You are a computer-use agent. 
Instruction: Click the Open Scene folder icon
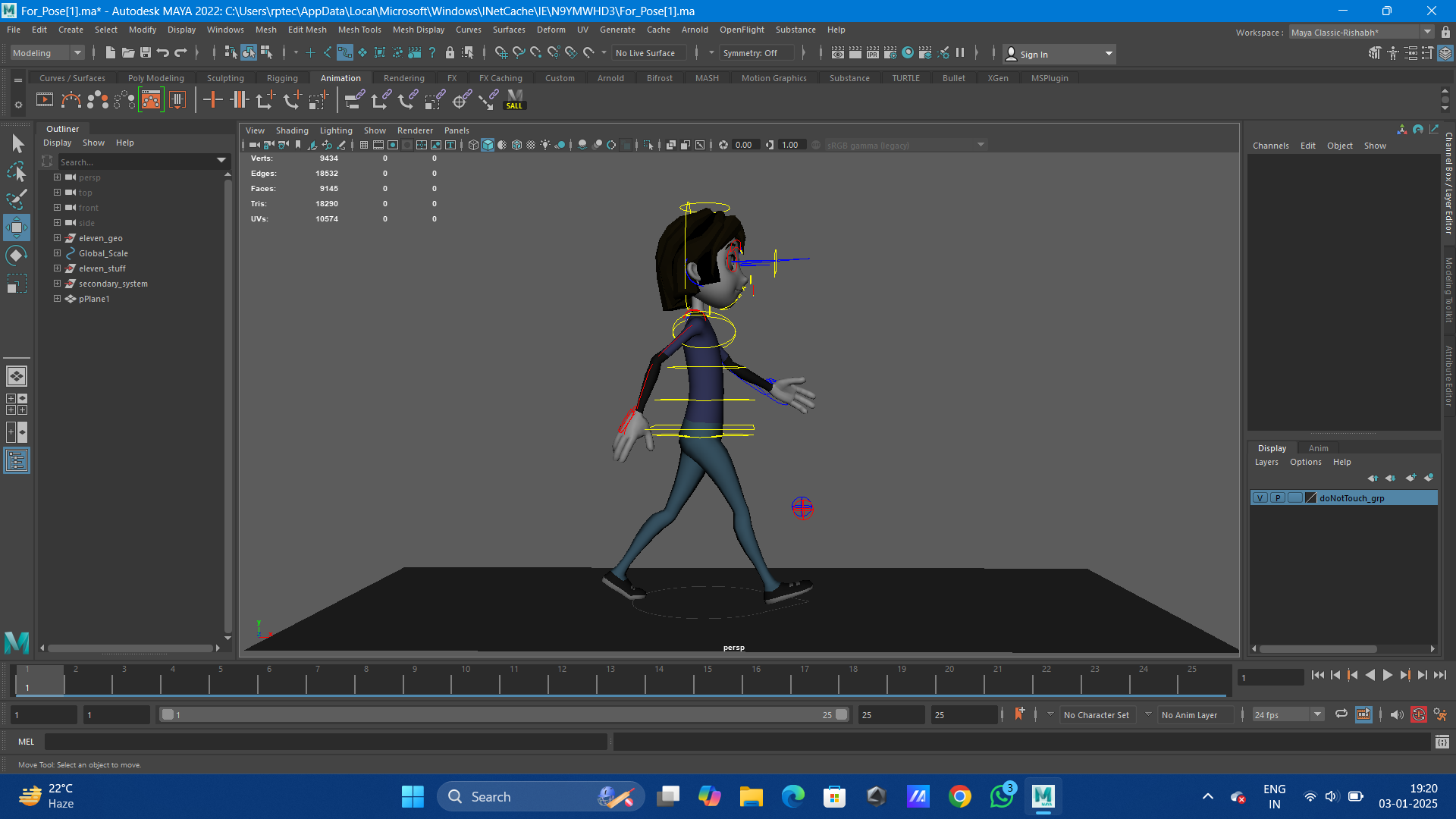click(127, 52)
